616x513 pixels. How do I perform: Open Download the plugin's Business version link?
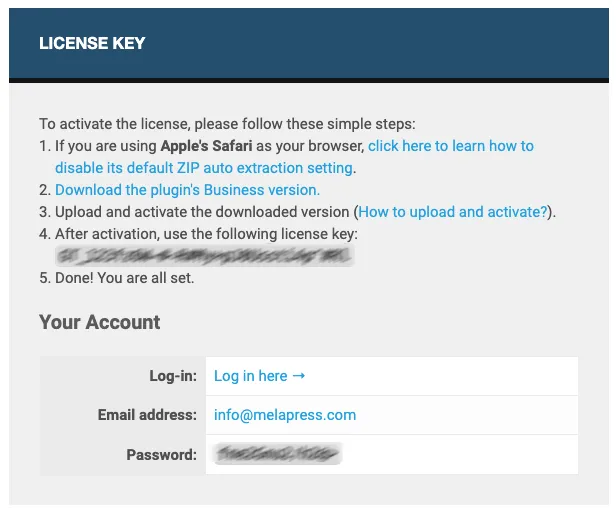[x=187, y=190]
